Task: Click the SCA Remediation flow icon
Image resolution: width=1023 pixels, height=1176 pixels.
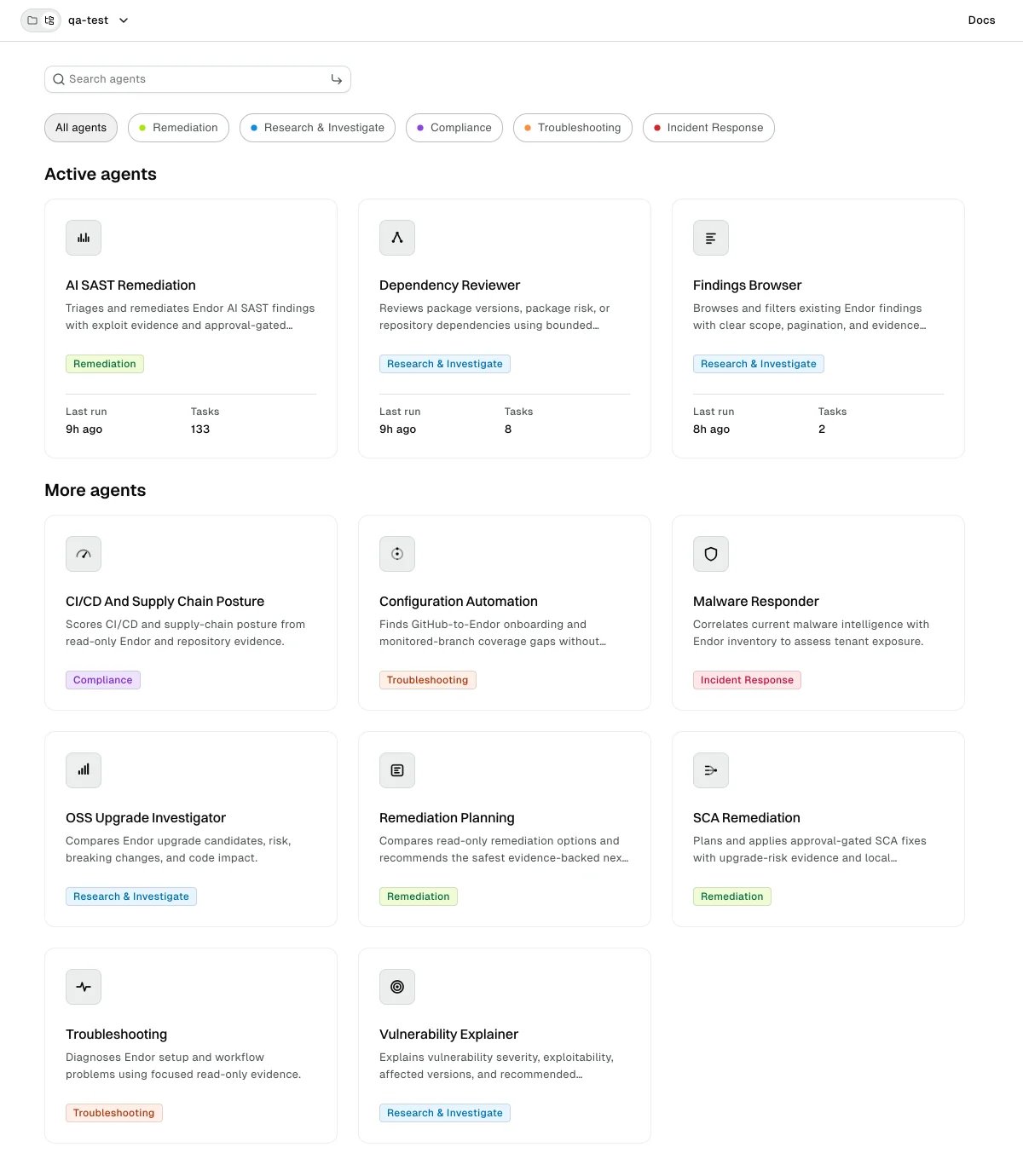Action: pyautogui.click(x=711, y=770)
